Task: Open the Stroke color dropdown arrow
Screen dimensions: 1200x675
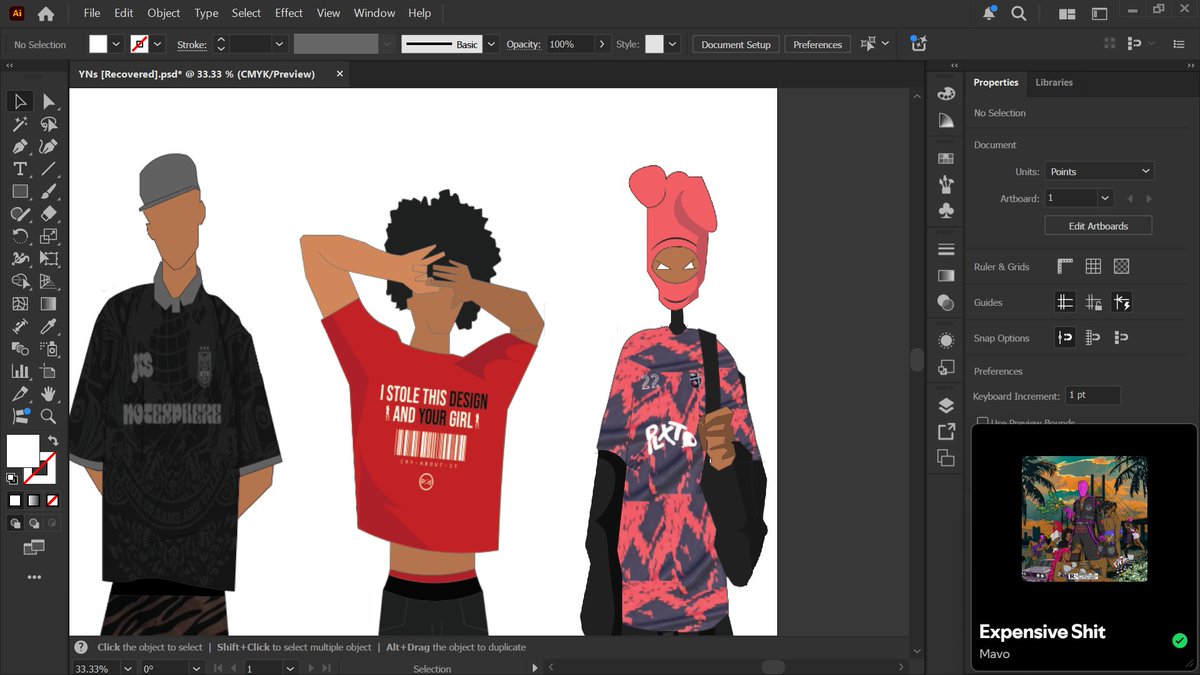Action: pyautogui.click(x=158, y=45)
